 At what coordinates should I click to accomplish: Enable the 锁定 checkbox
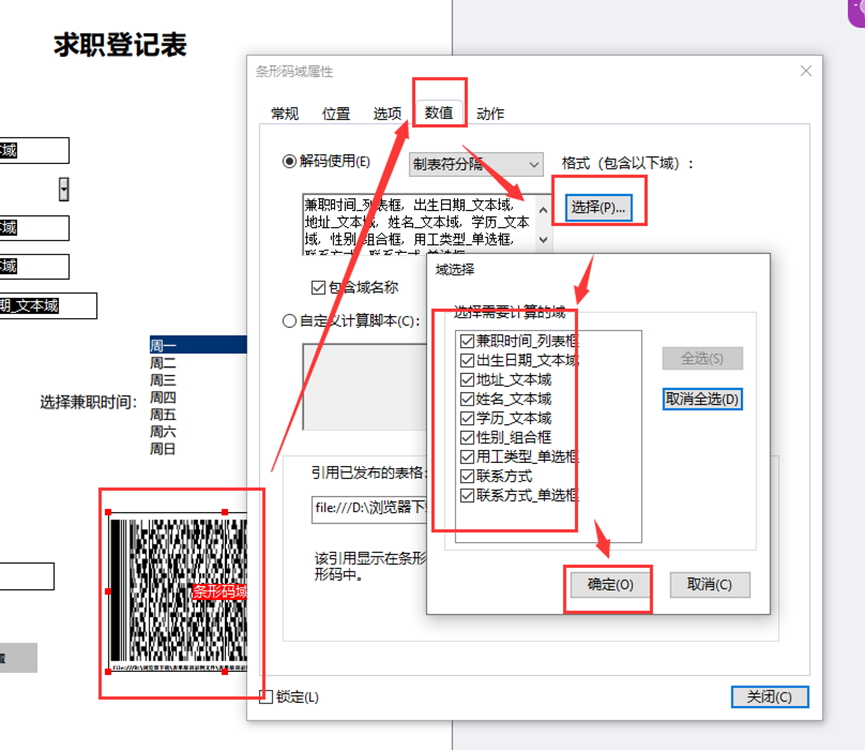coord(265,697)
